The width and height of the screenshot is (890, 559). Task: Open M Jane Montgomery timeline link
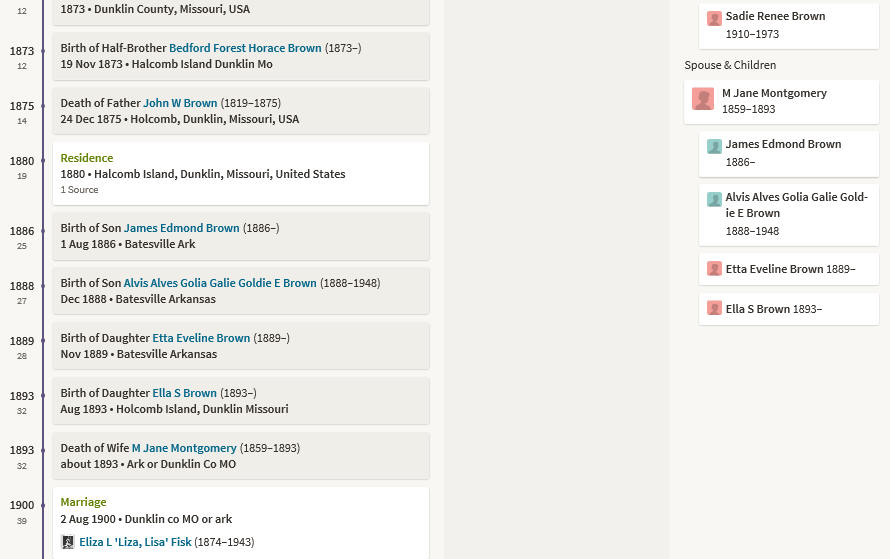coord(184,448)
